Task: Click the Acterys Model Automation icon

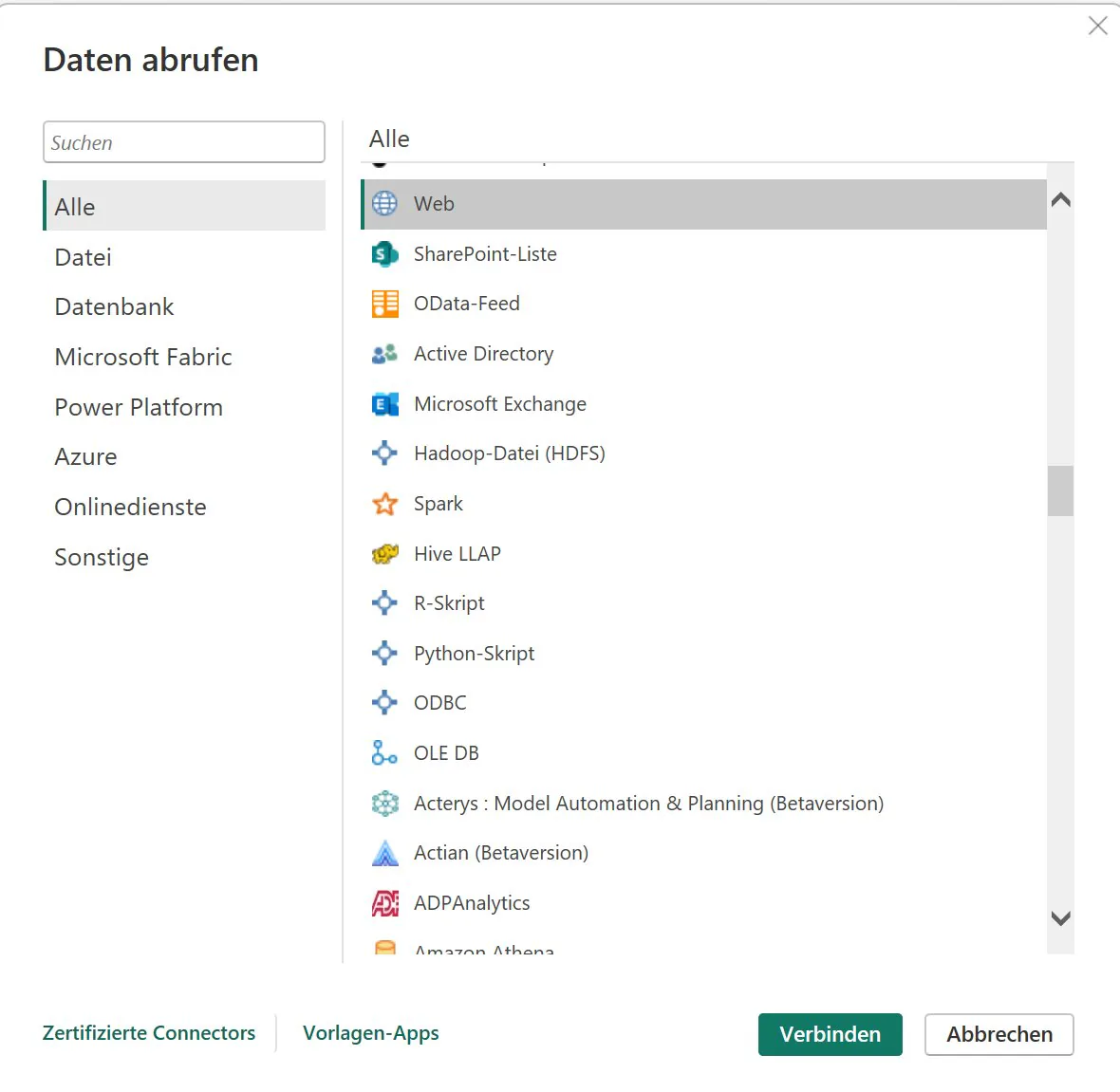Action: [384, 804]
